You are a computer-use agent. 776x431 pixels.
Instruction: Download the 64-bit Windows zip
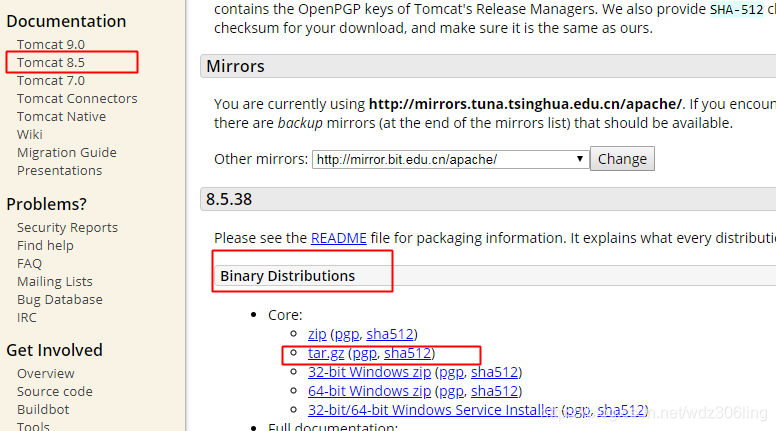(369, 391)
